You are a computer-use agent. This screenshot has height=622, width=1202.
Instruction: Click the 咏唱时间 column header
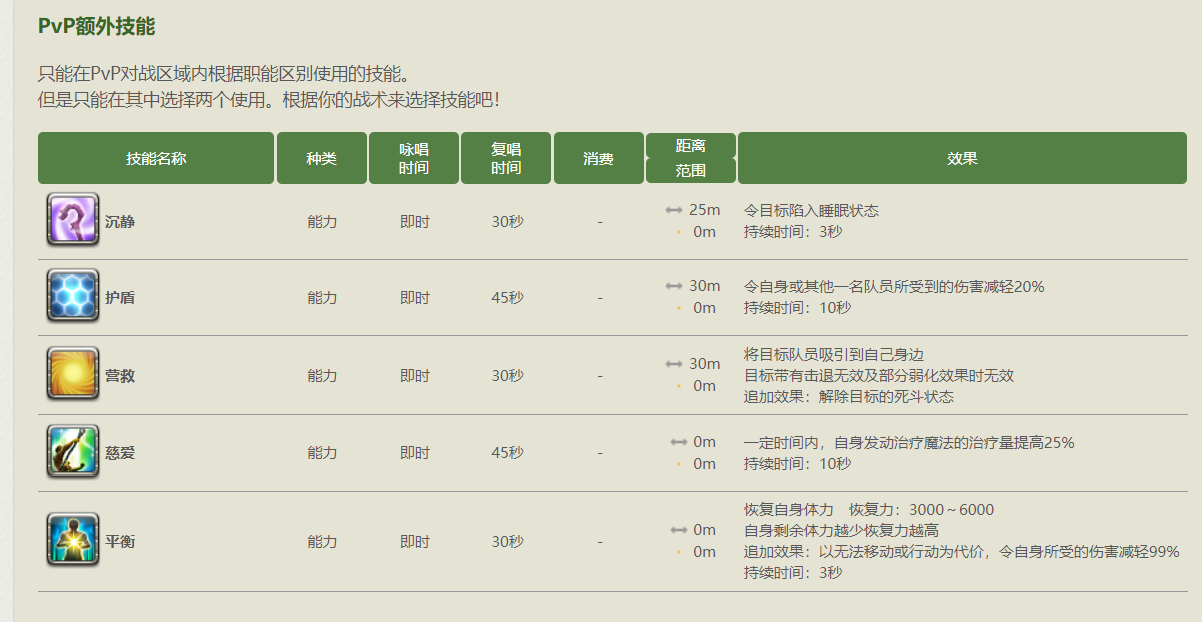[x=414, y=158]
